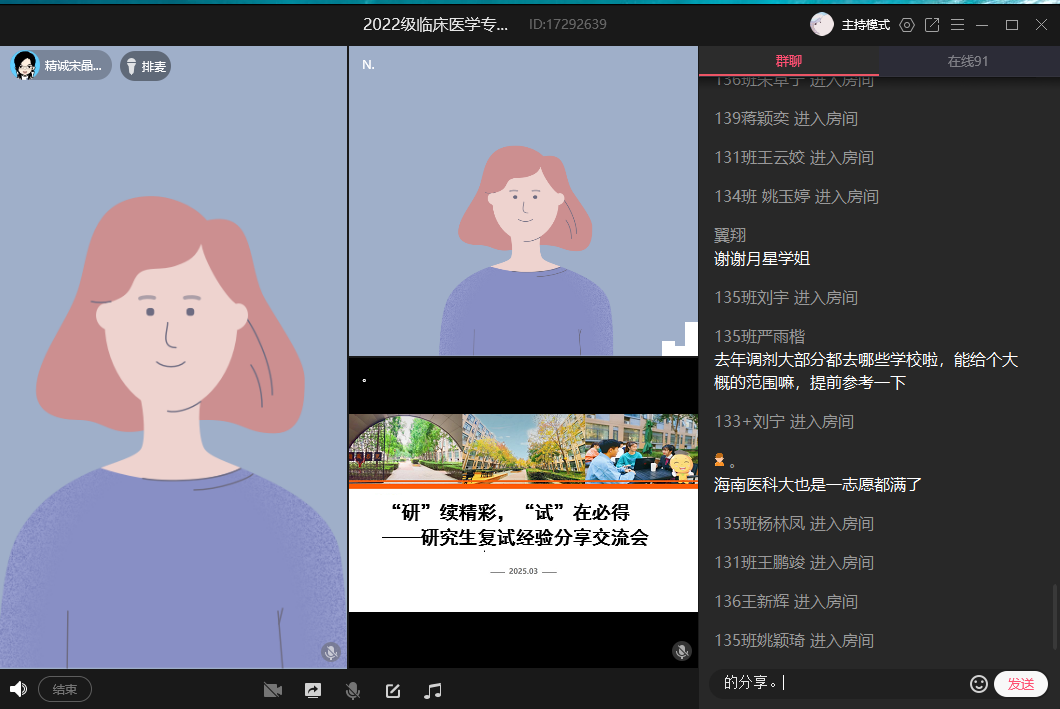Click the 结束 end button
The height and width of the screenshot is (709, 1060).
click(65, 689)
